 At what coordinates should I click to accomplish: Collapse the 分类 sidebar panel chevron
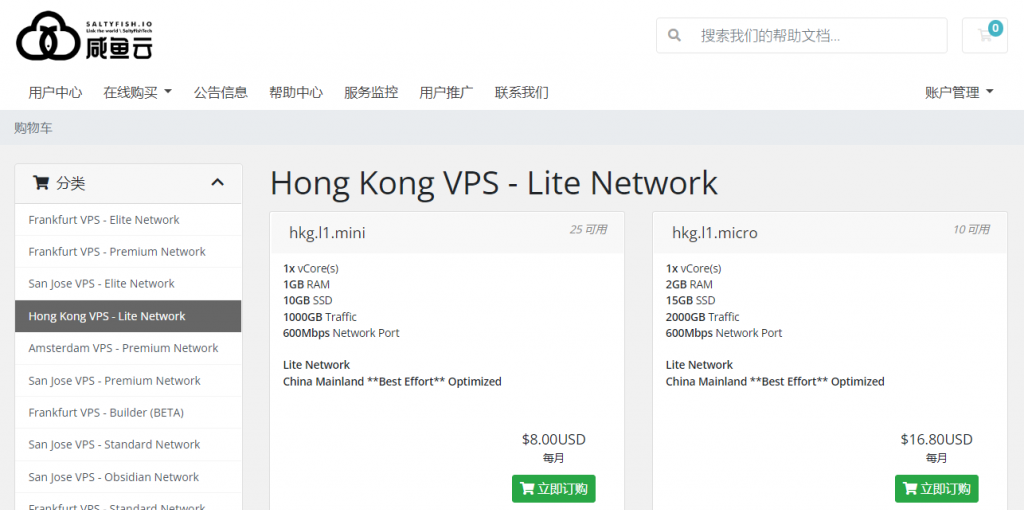tap(218, 183)
